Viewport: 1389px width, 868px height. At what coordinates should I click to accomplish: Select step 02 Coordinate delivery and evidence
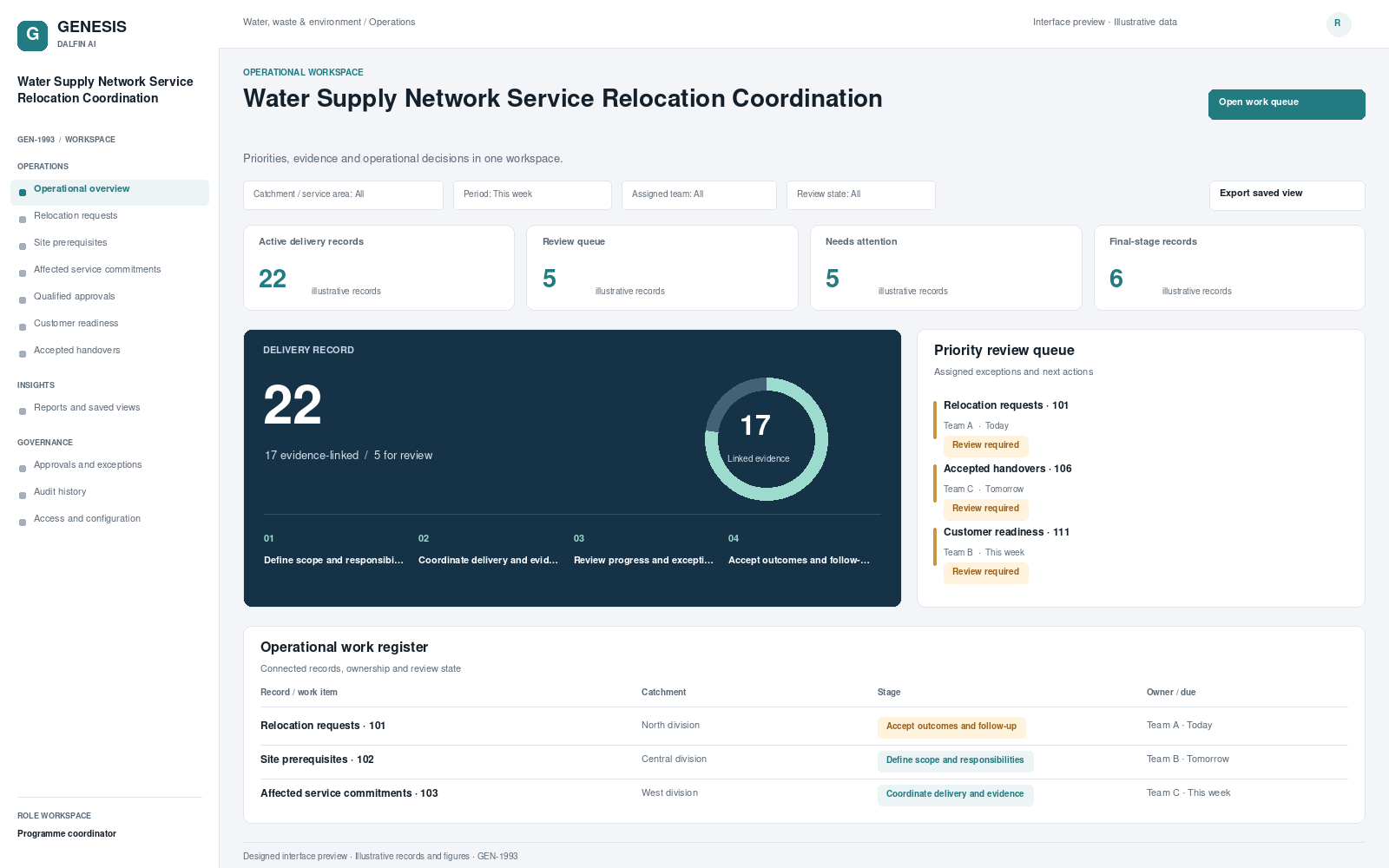click(488, 550)
